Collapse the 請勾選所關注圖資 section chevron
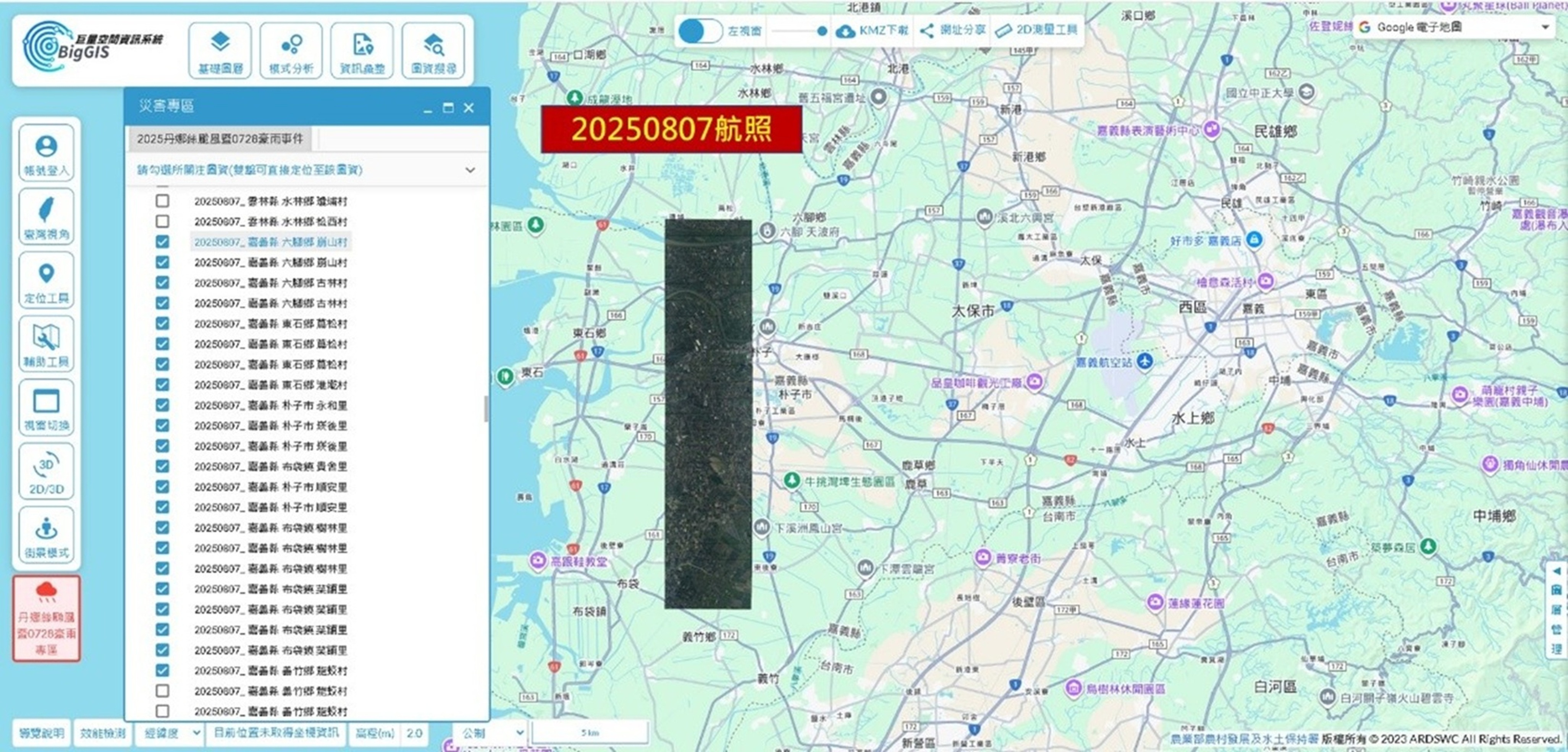Viewport: 1568px width, 752px height. [x=470, y=170]
